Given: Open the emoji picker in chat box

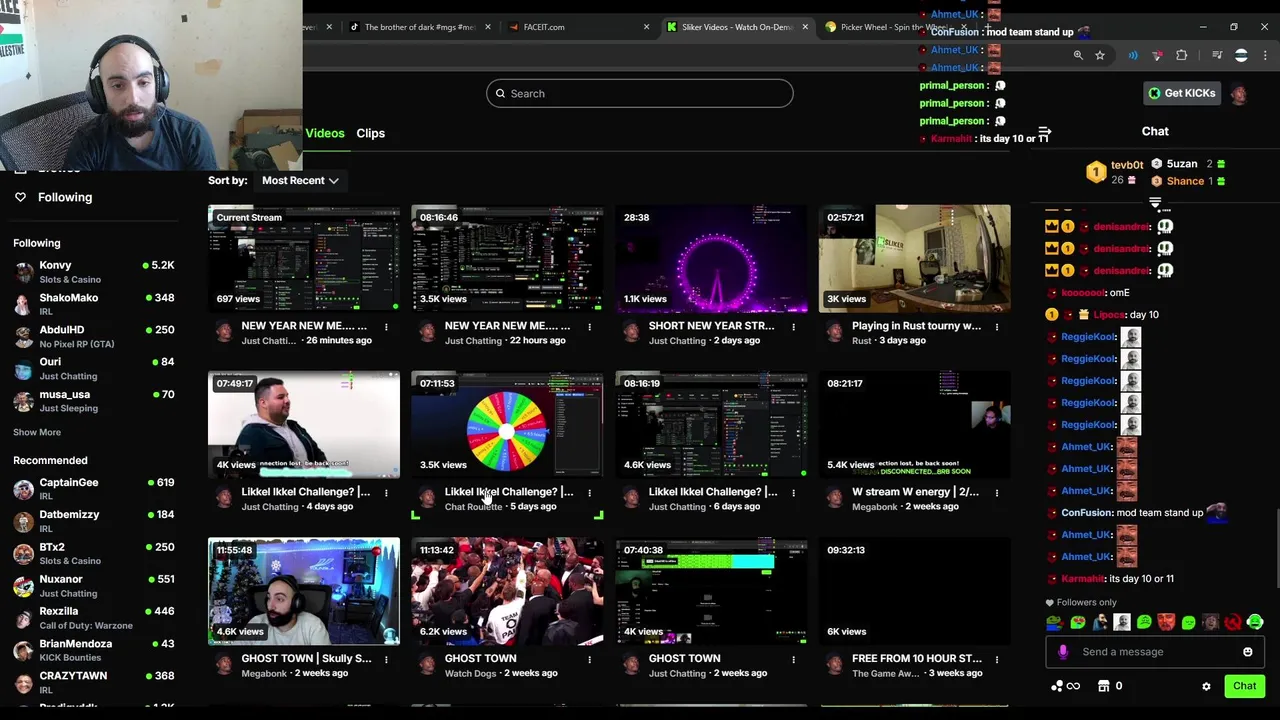Looking at the screenshot, I should tap(1247, 652).
